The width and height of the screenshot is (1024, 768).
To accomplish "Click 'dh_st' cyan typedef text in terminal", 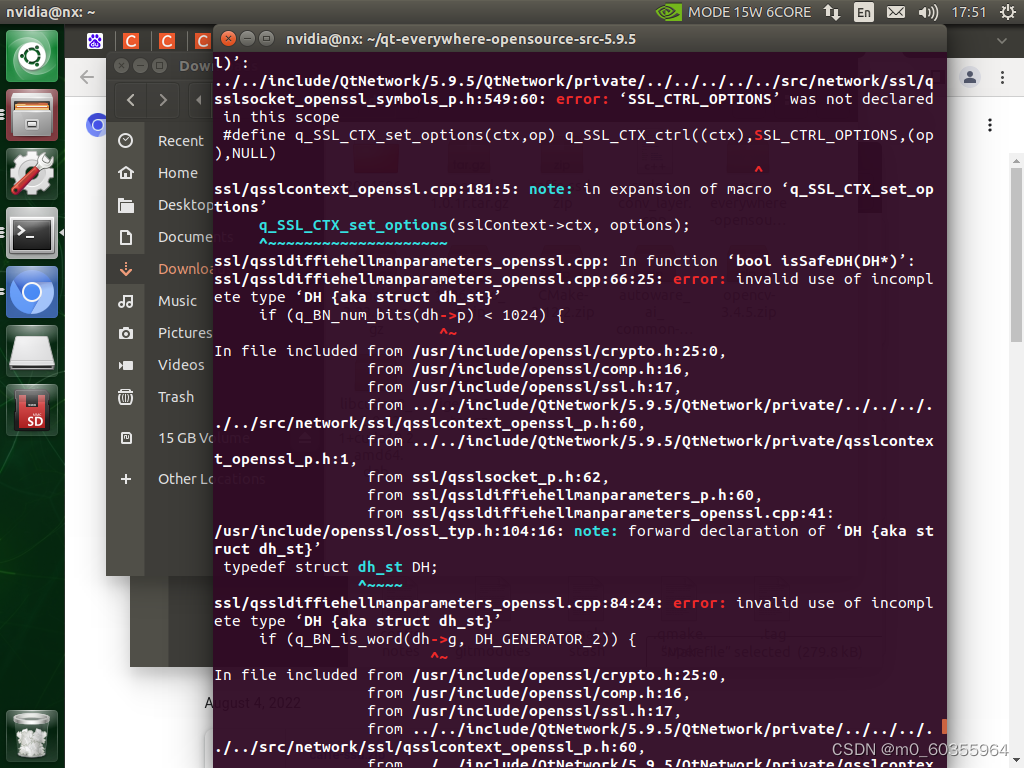I will pos(379,567).
